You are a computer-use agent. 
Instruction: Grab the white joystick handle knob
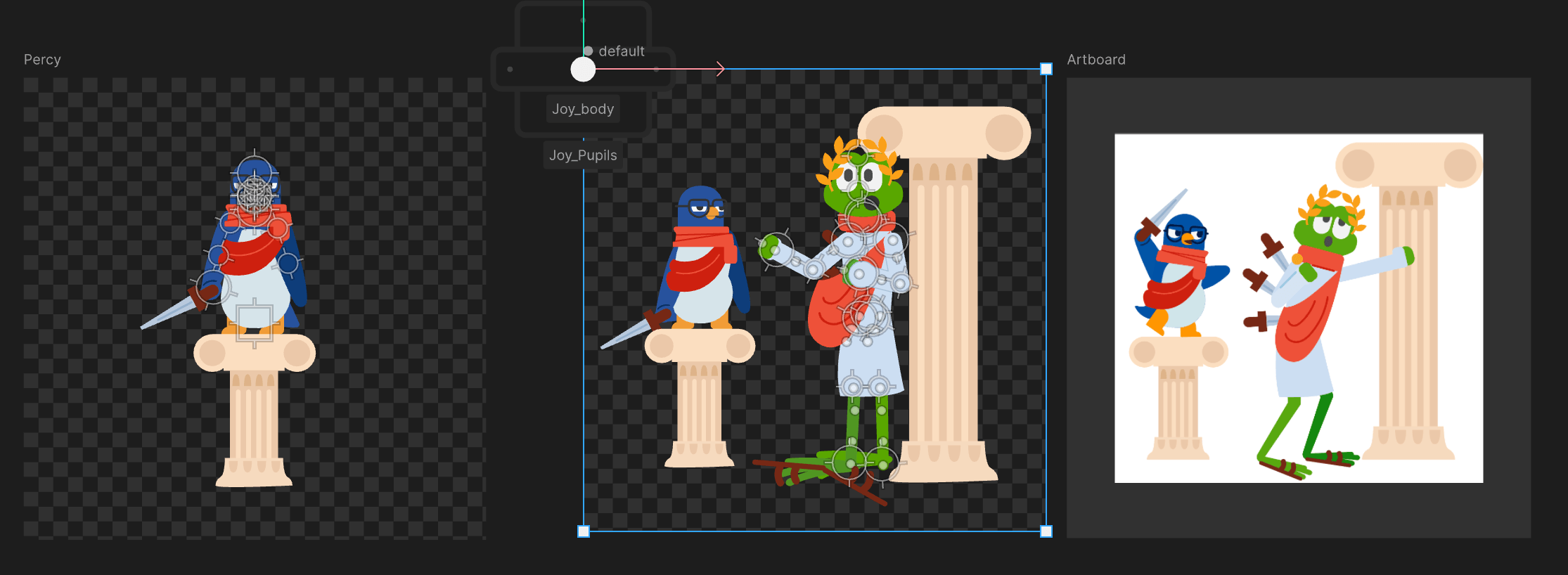[583, 70]
